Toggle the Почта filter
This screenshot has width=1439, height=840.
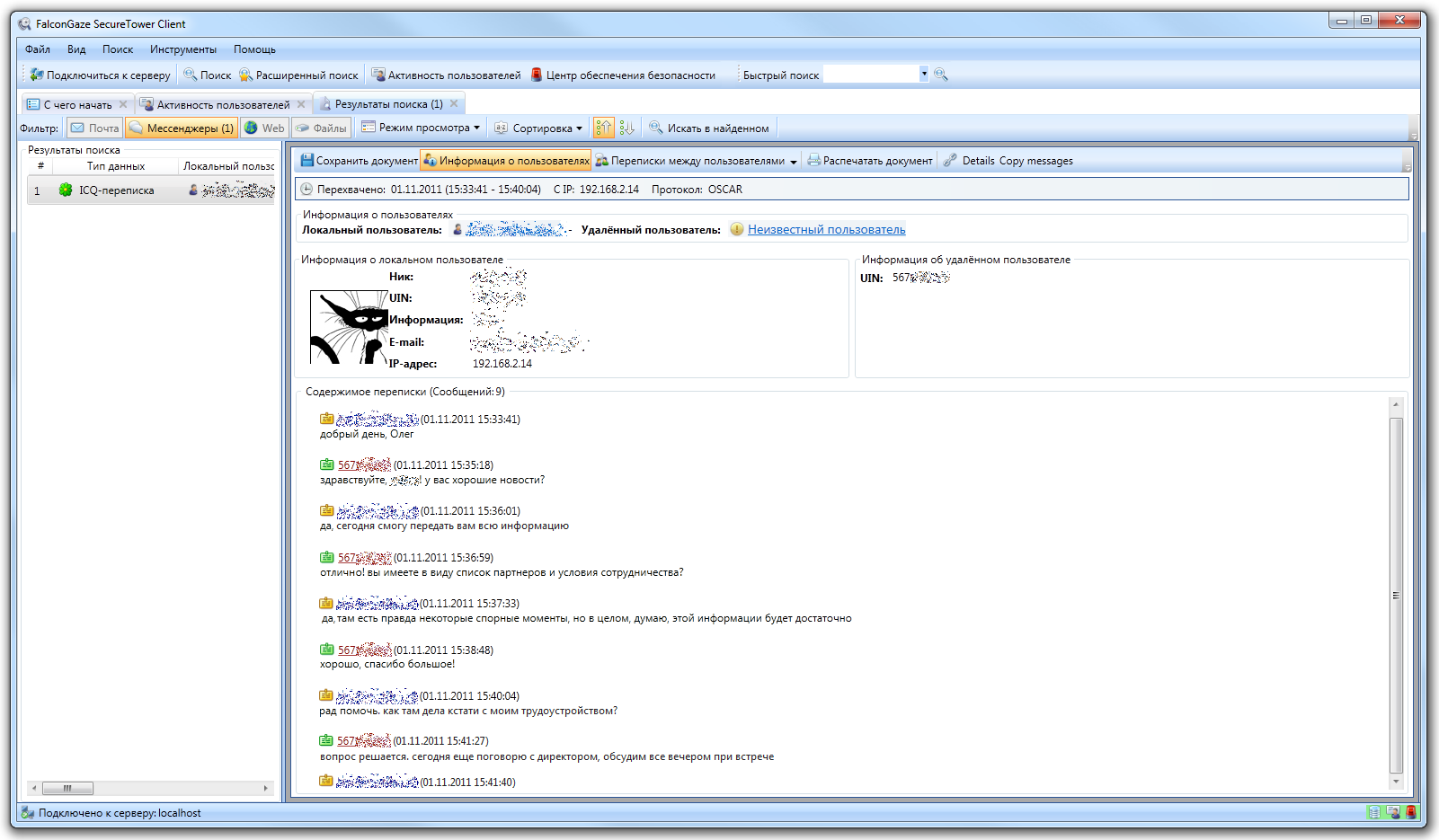click(95, 128)
